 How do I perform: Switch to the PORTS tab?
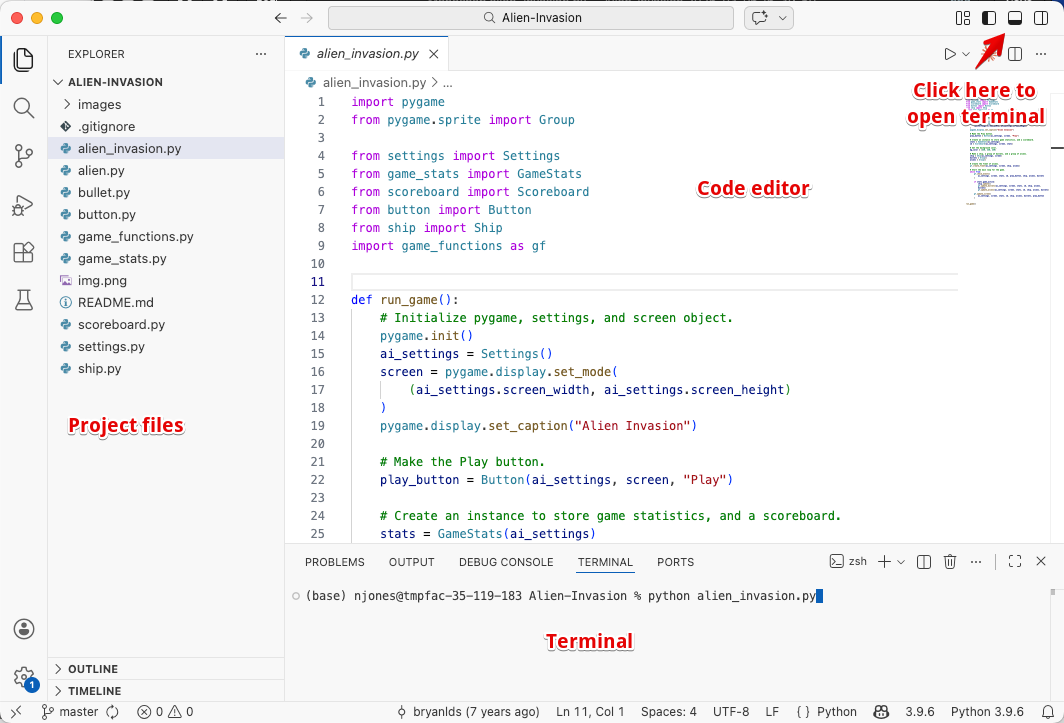point(675,562)
